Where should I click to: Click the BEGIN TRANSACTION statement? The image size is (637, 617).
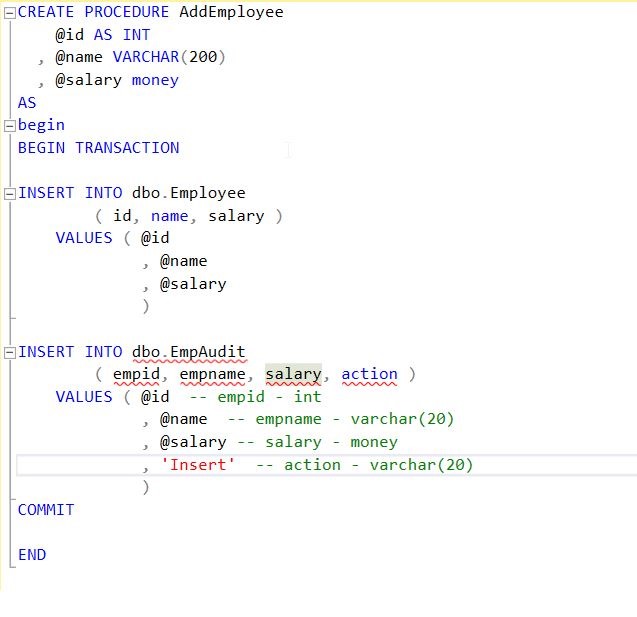[98, 148]
